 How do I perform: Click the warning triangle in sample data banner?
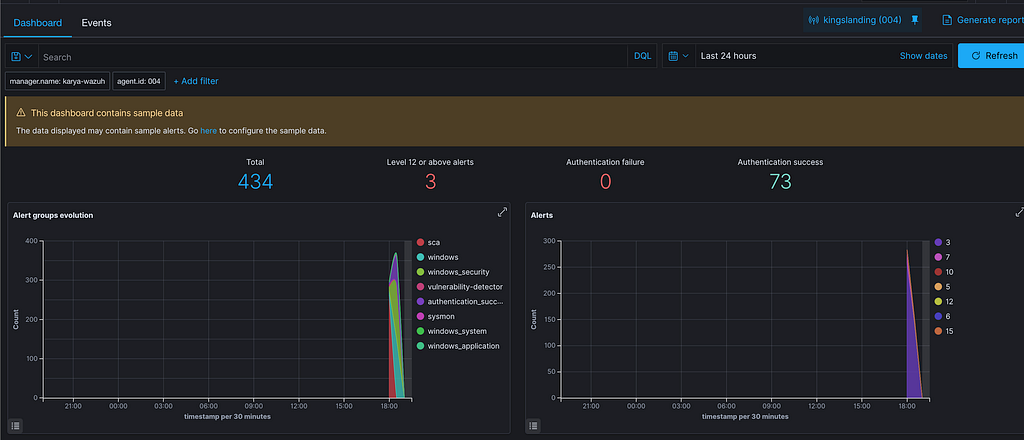(x=21, y=113)
